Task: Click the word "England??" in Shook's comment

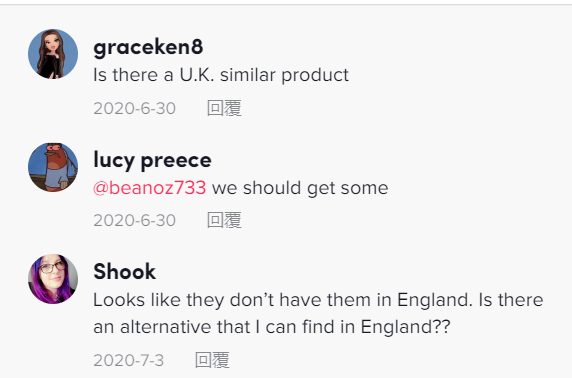Action: 405,327
